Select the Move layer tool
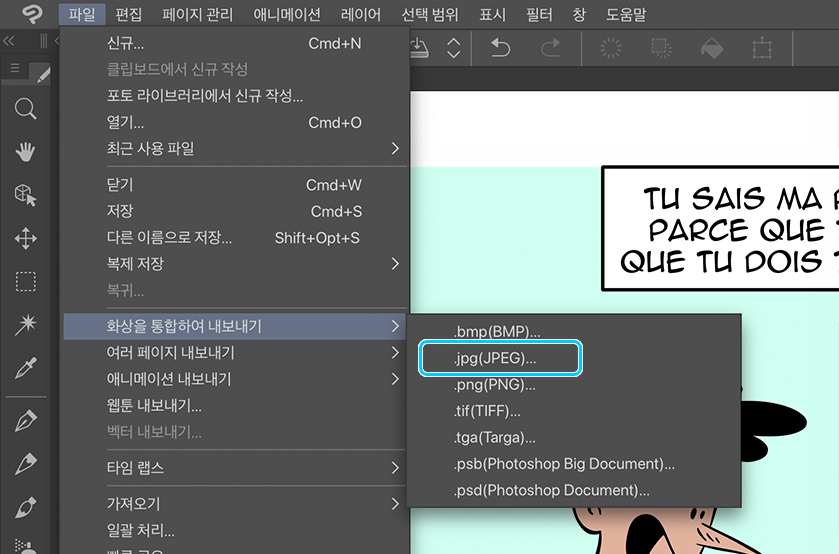This screenshot has width=839, height=554. pos(26,238)
